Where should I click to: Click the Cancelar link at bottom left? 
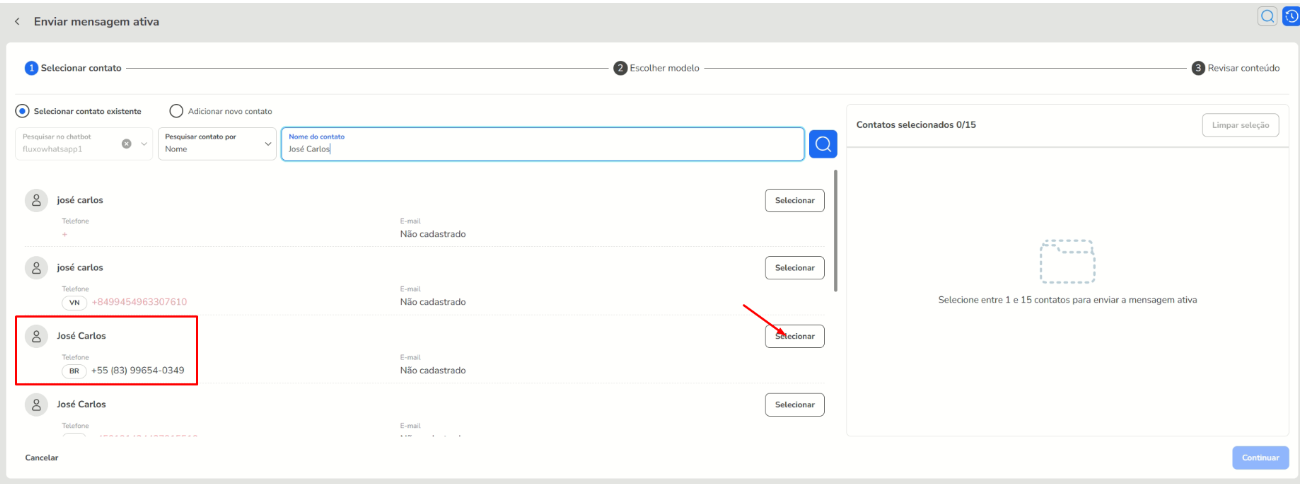point(42,457)
